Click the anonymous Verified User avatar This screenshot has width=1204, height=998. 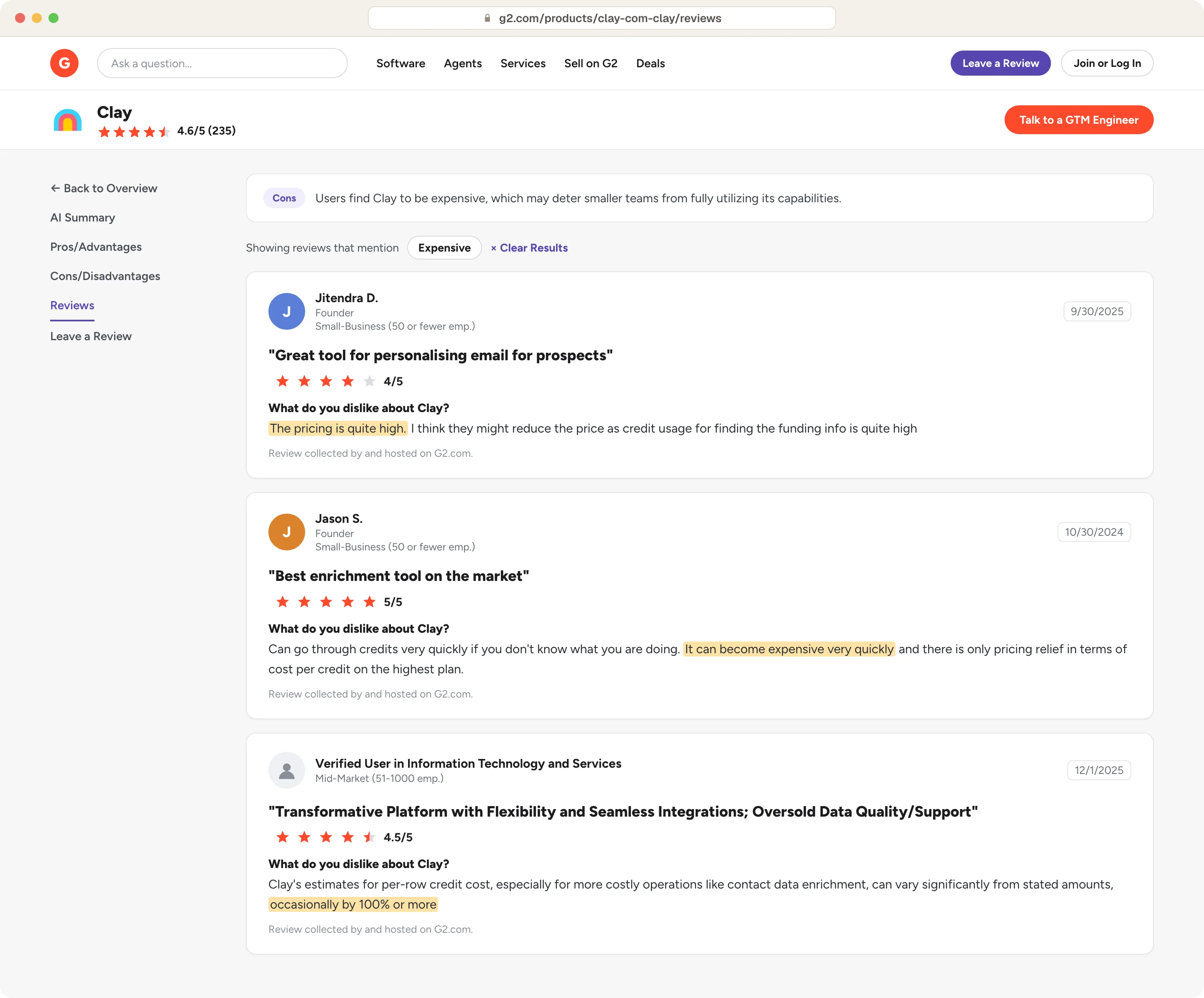point(286,770)
